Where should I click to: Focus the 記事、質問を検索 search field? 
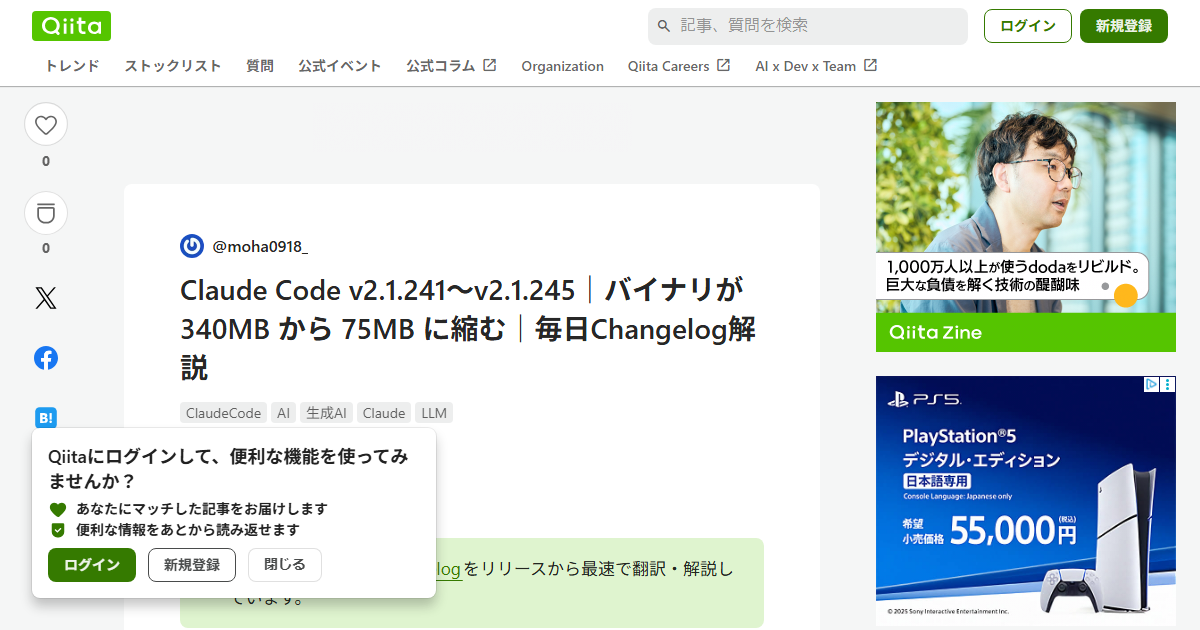click(808, 26)
